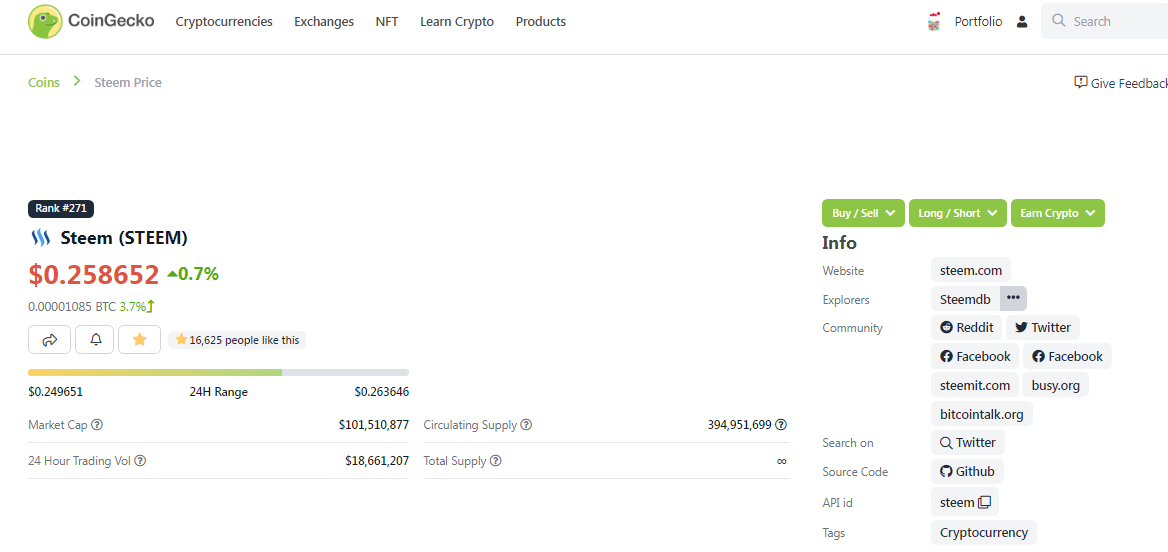This screenshot has width=1168, height=552.
Task: Click the Steem Price breadcrumb text
Action: 128,82
